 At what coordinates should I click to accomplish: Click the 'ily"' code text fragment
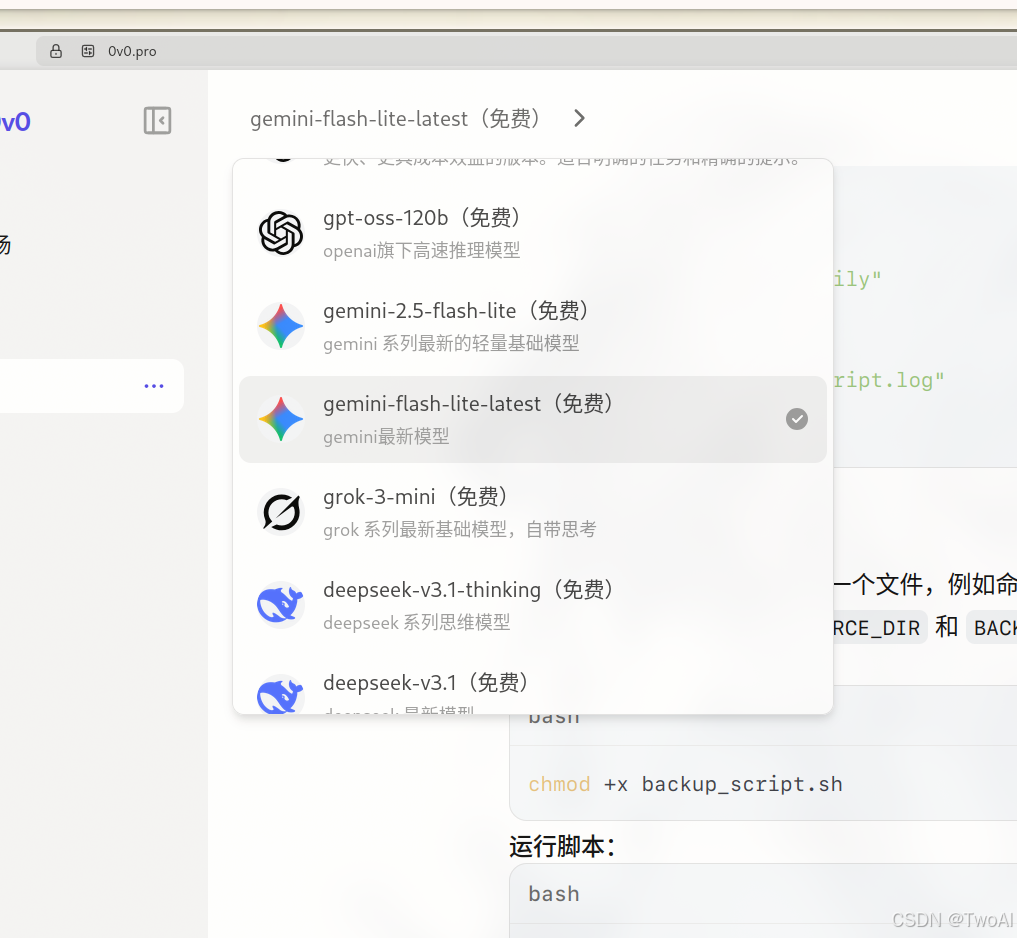pyautogui.click(x=857, y=280)
